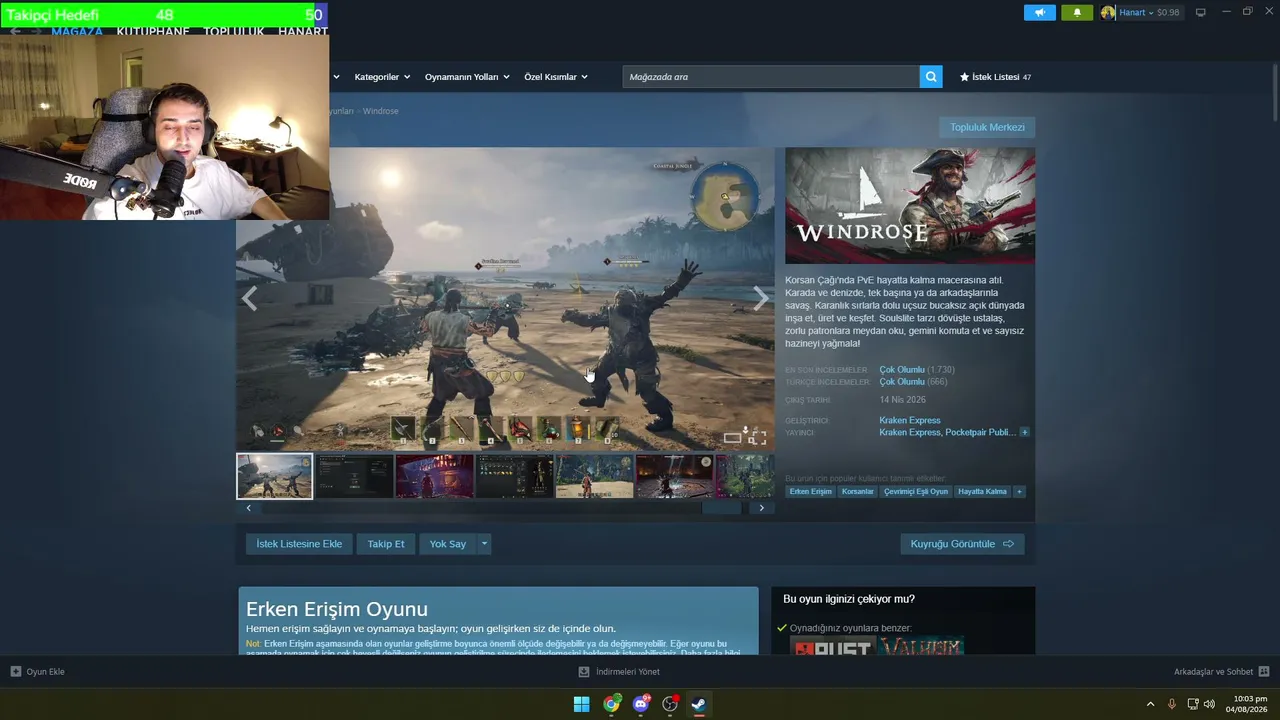Select the Çevrimiçi Eşli Oyun tag
Image resolution: width=1280 pixels, height=720 pixels.
pos(916,492)
